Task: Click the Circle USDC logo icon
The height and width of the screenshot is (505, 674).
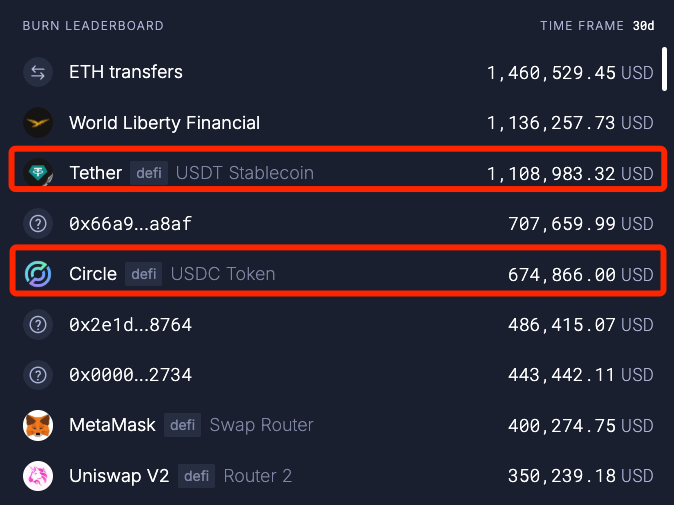Action: [x=38, y=274]
